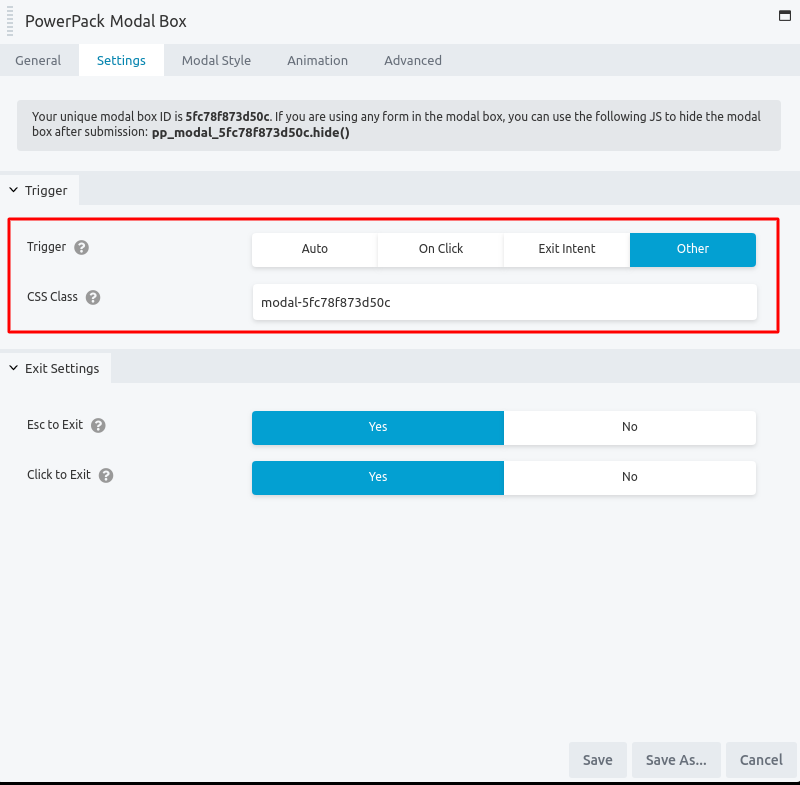Go to the Advanced tab
This screenshot has width=800, height=785.
pos(412,60)
